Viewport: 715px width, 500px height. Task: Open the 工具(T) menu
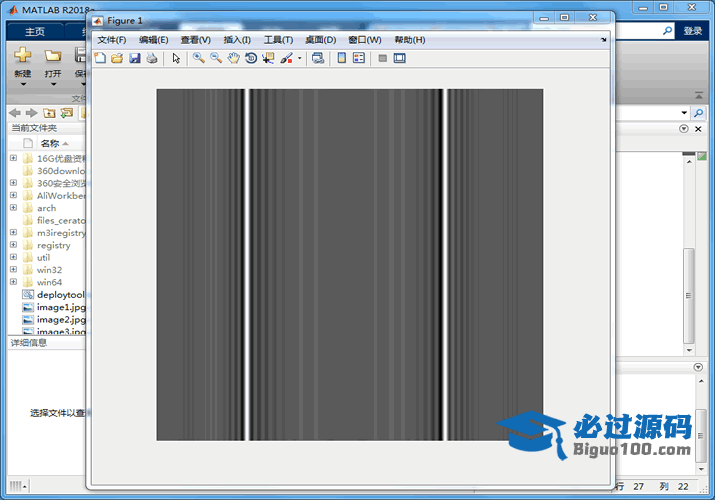click(278, 40)
